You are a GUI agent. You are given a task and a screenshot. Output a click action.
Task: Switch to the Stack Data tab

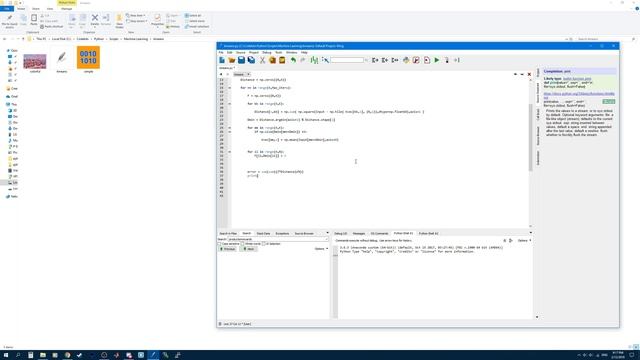[263, 233]
